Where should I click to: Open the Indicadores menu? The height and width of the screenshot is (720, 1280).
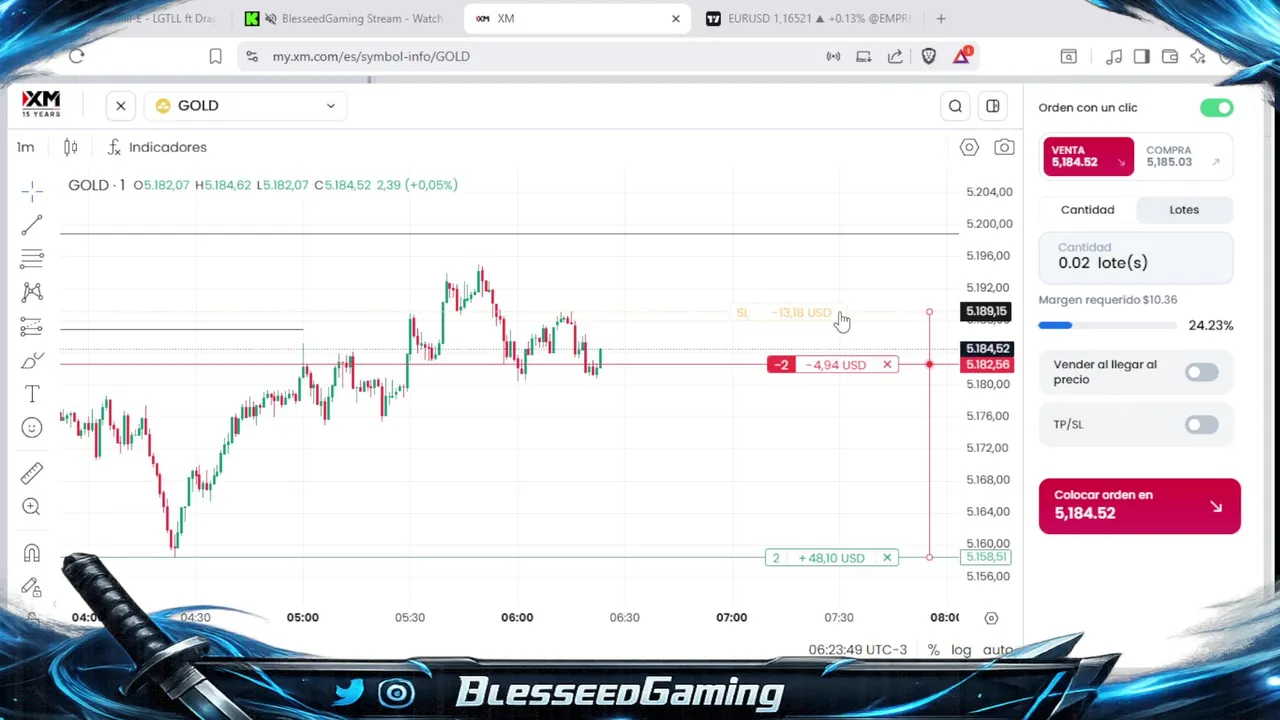click(157, 147)
